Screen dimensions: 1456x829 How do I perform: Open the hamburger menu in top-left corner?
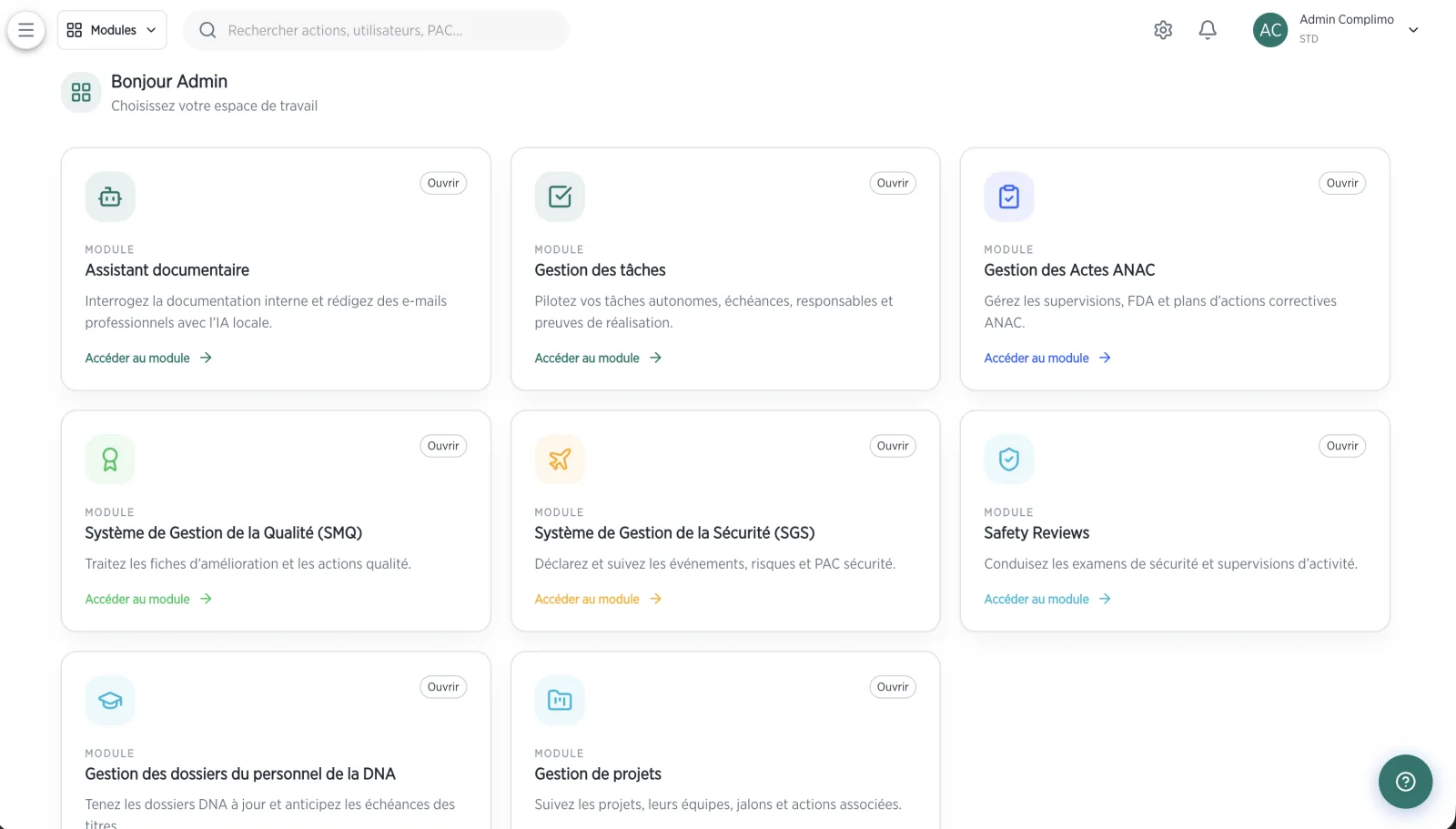[26, 30]
